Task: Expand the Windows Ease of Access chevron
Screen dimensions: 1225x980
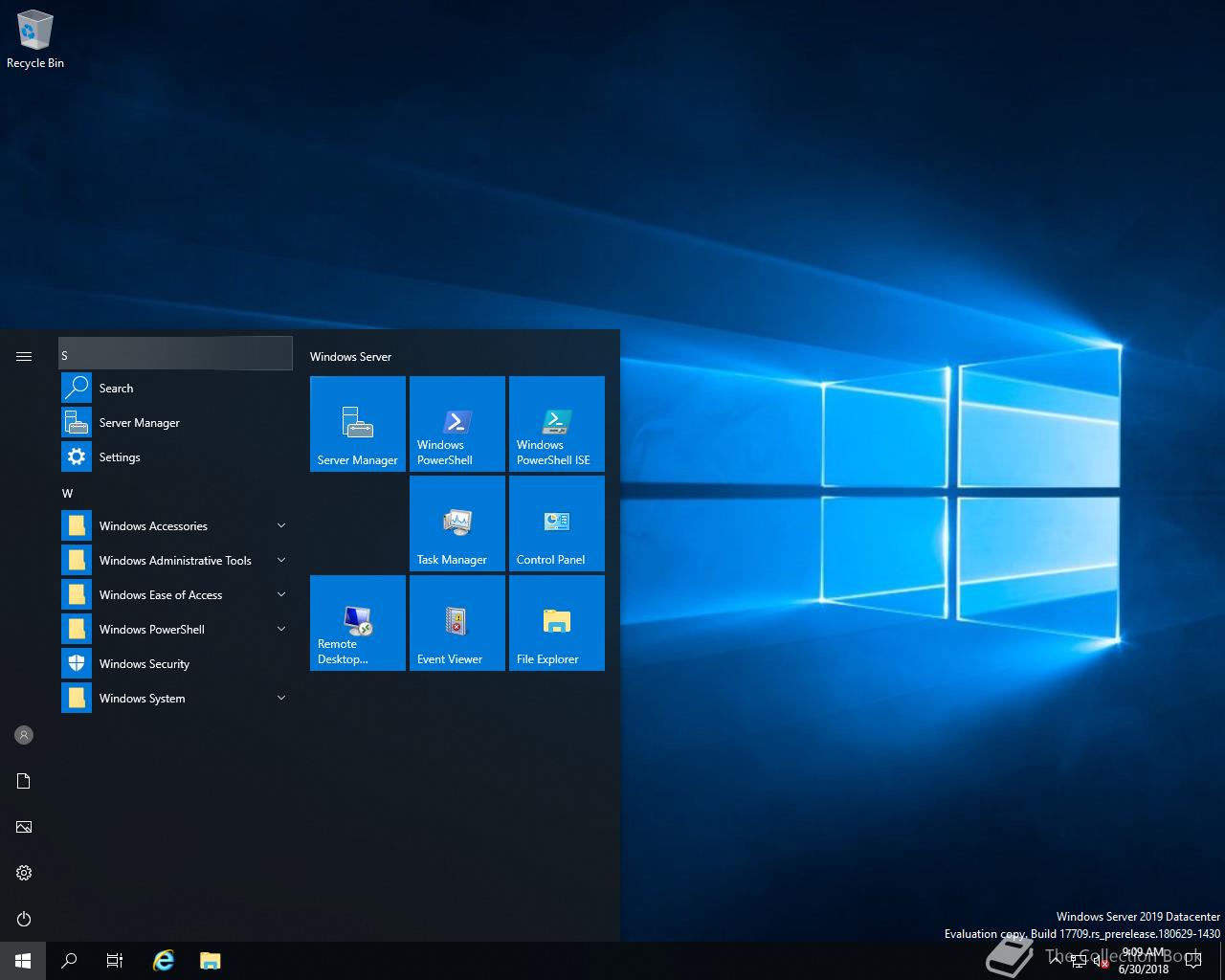Action: point(281,594)
